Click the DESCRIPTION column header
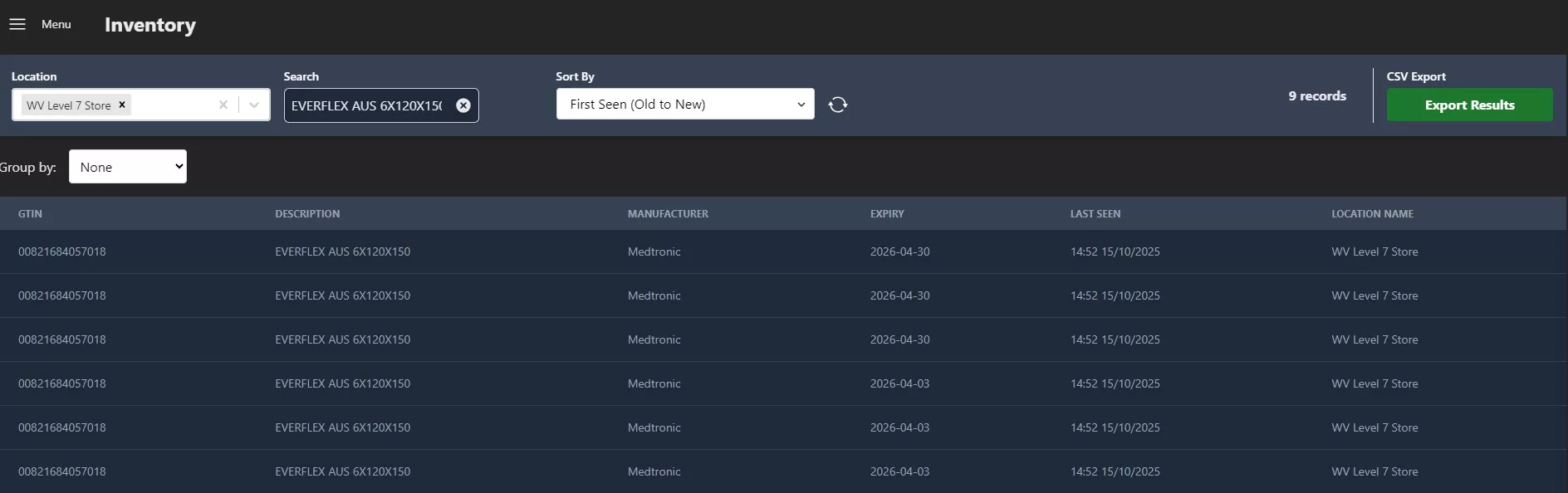This screenshot has height=493, width=1568. pos(307,214)
